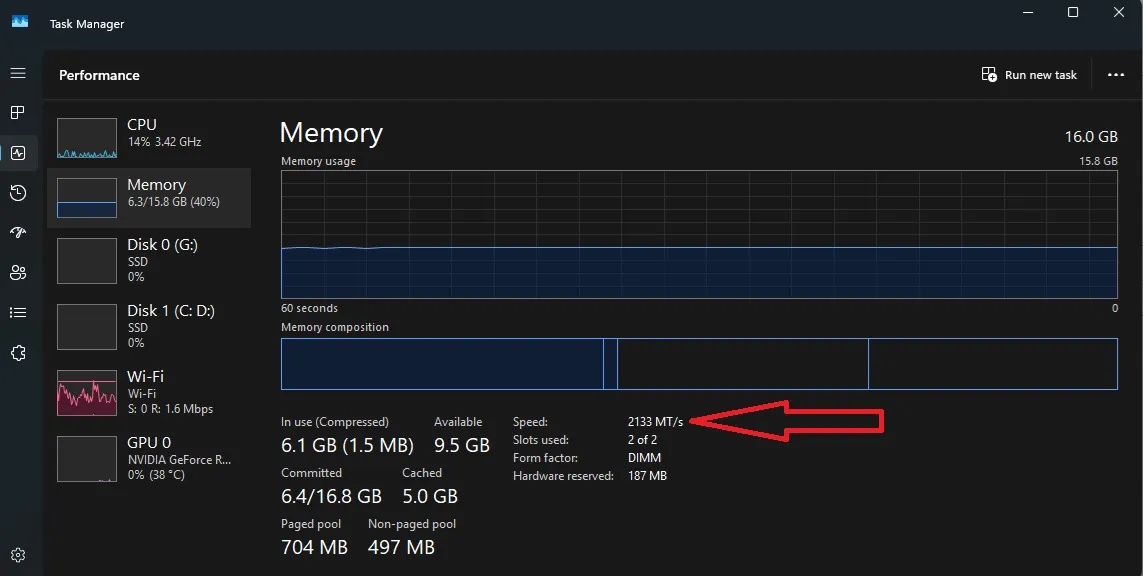Go to the Processes page icon

click(17, 113)
